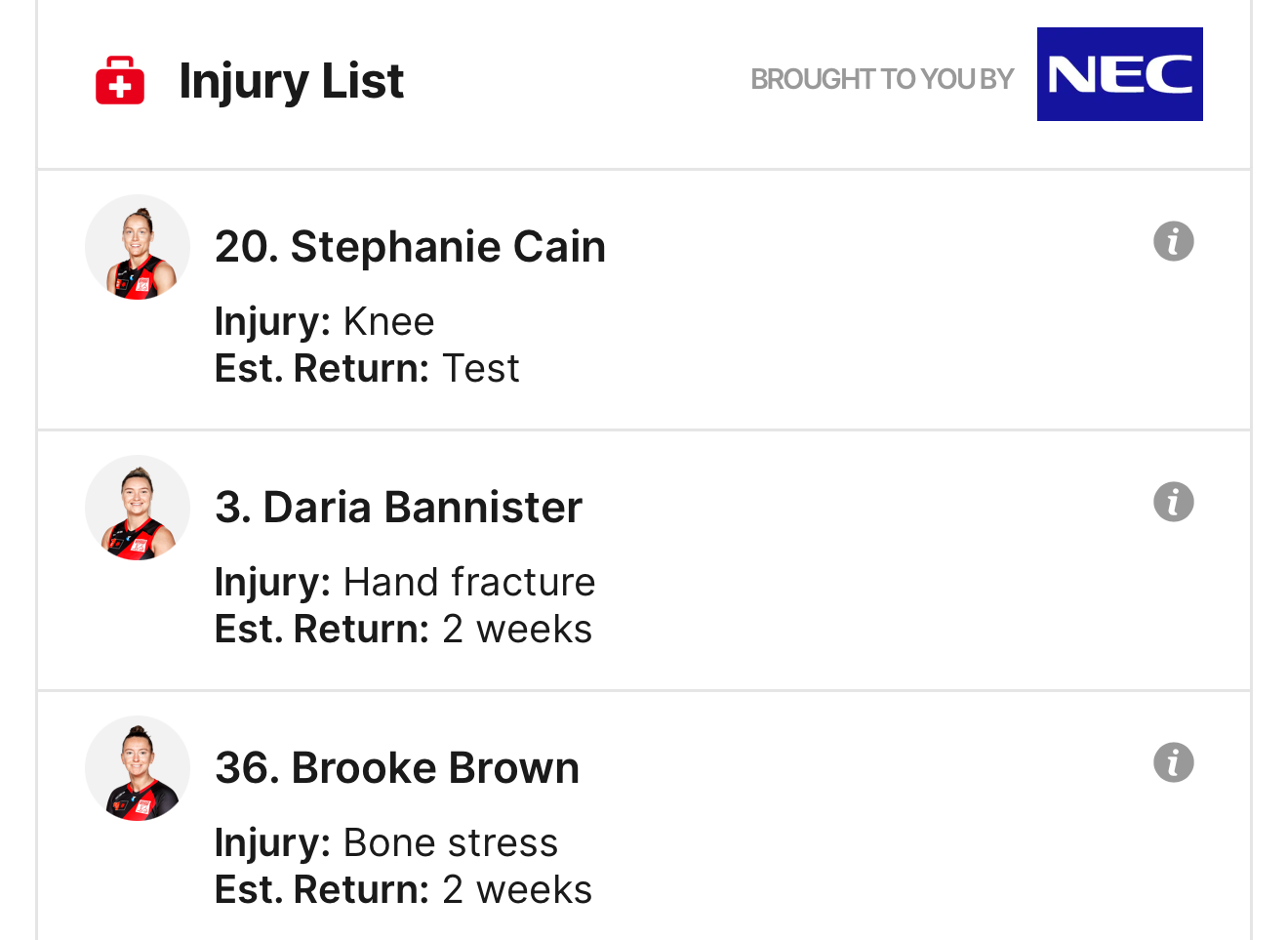Click Stephanie Cain's Knee injury line

click(324, 322)
